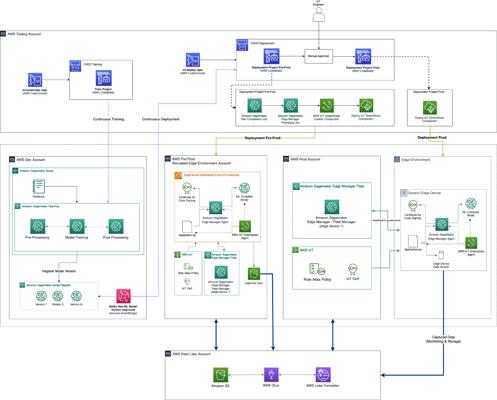
Task: Click the Amazon SageMaker Pipeline label
Action: tap(40, 207)
